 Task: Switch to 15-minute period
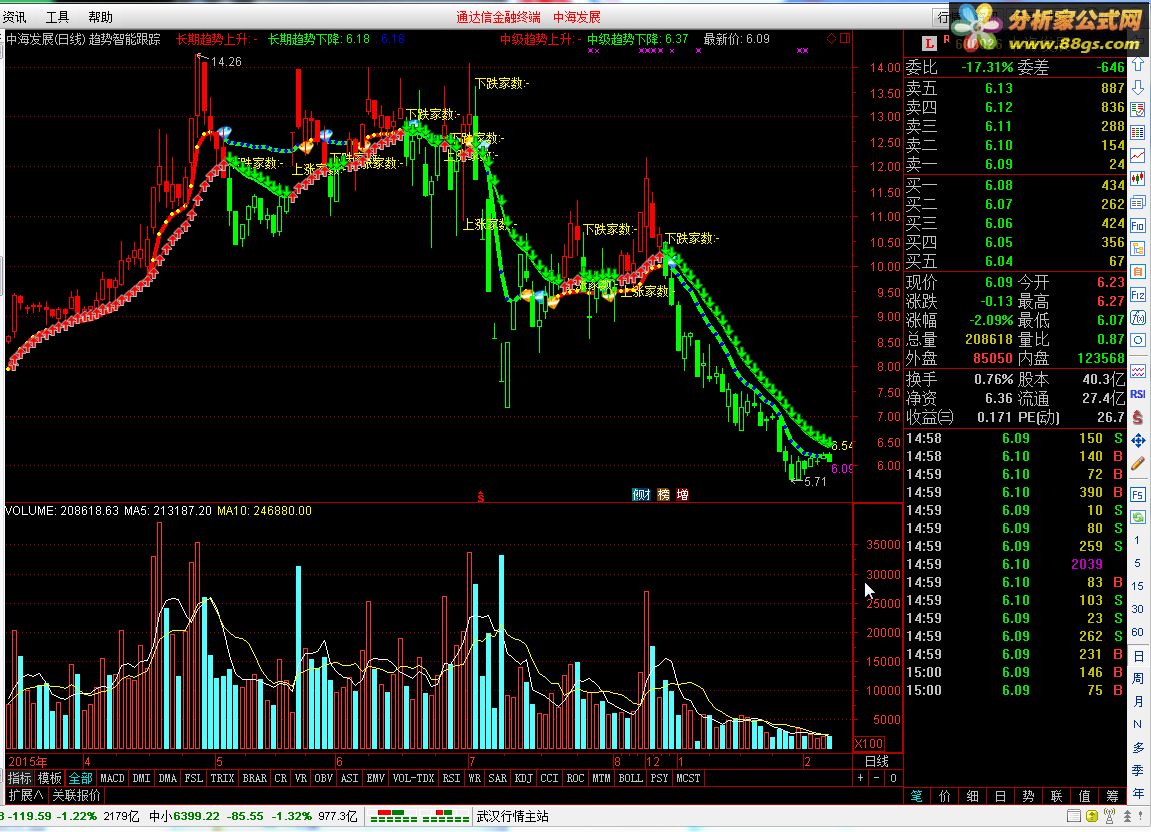tap(1137, 586)
